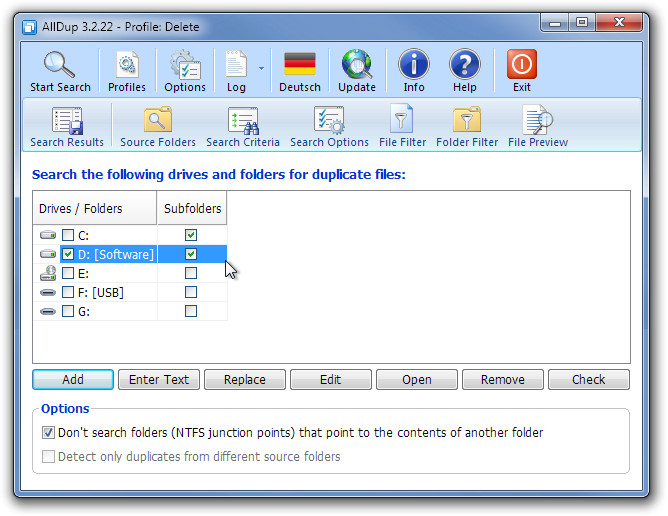This screenshot has height=516, width=668.
Task: Switch to the File Filter tab
Action: [x=402, y=127]
